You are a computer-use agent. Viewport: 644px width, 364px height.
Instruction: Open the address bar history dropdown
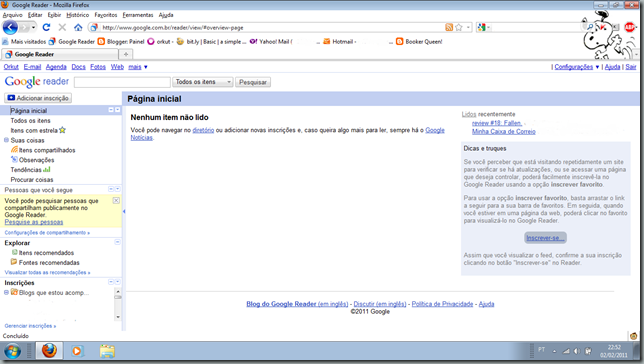(468, 28)
